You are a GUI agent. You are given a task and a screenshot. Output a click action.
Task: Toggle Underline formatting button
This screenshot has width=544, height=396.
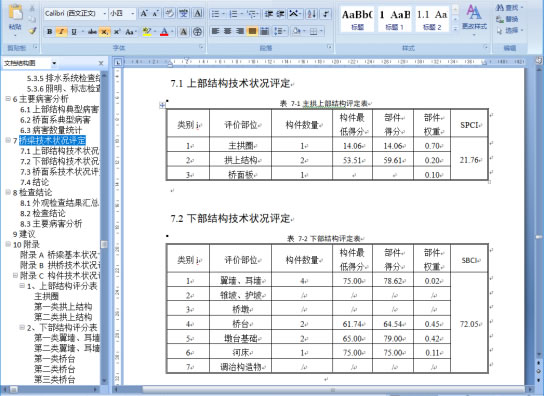pos(74,32)
